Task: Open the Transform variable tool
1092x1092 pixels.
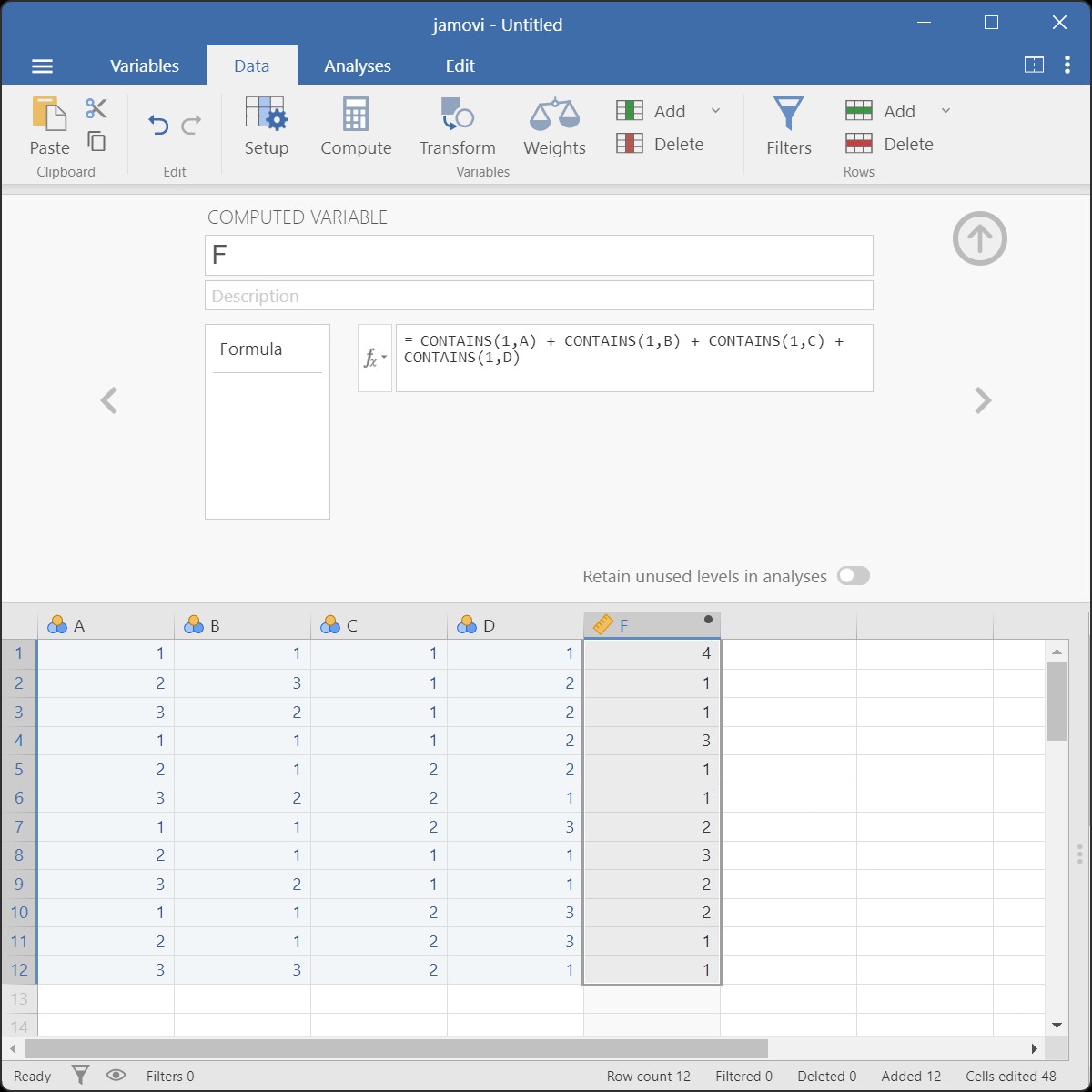Action: tap(457, 126)
